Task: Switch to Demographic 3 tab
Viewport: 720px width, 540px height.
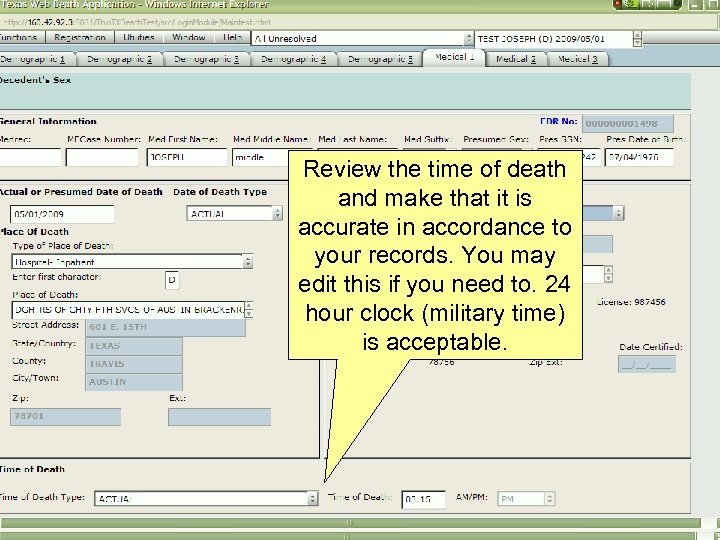Action: 206,59
